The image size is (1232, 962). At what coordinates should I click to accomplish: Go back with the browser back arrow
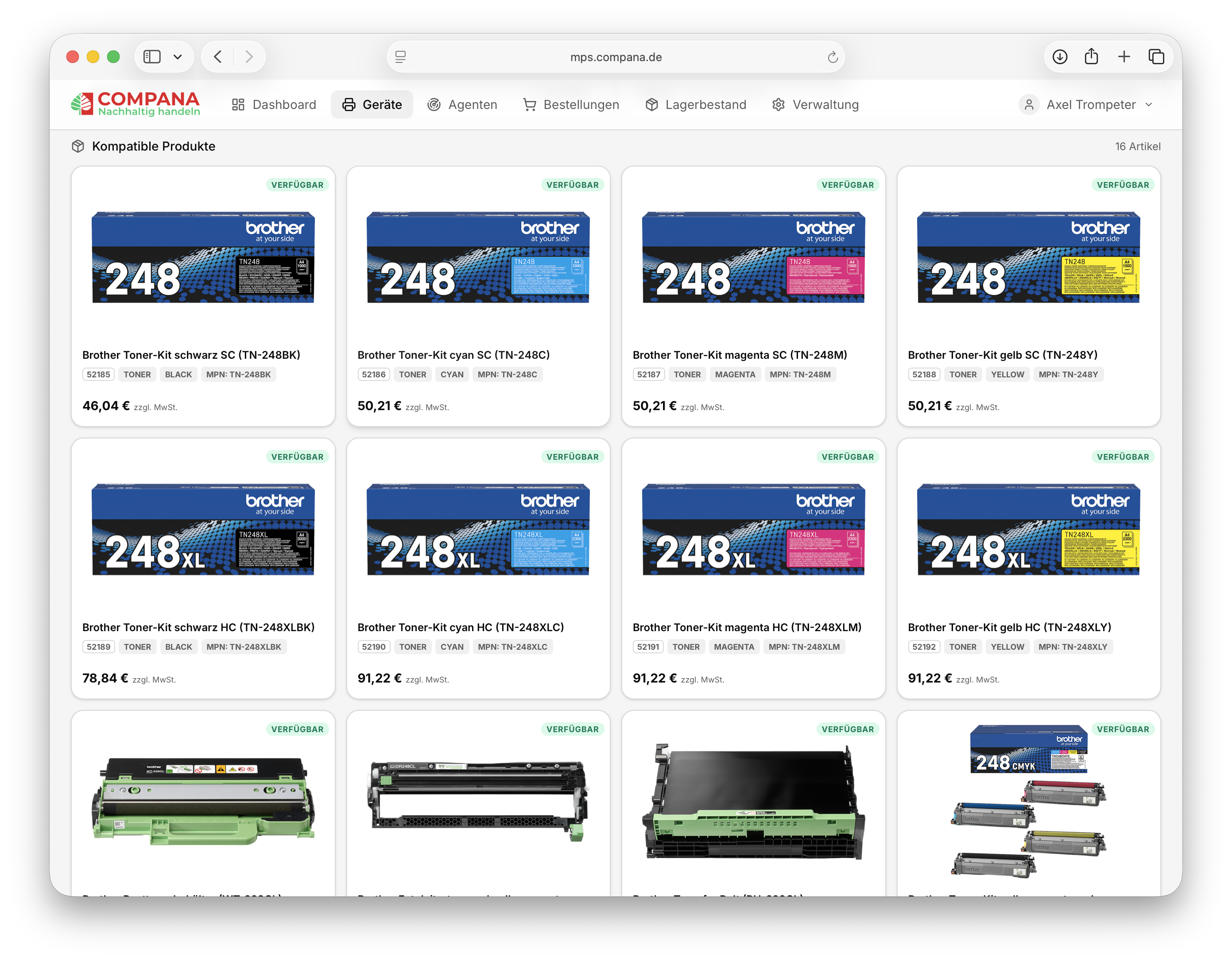[x=218, y=57]
